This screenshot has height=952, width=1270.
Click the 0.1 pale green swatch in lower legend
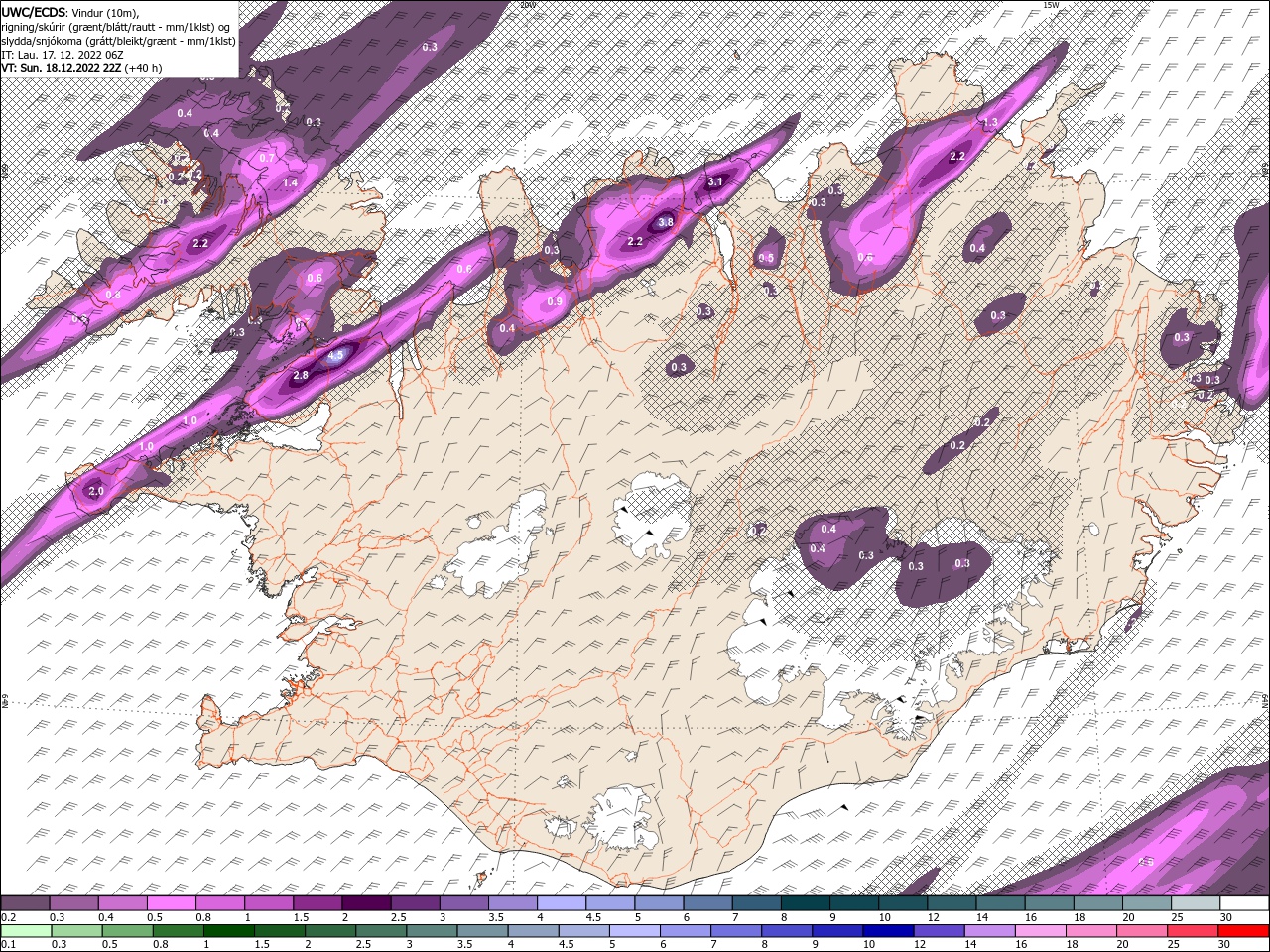[26, 931]
